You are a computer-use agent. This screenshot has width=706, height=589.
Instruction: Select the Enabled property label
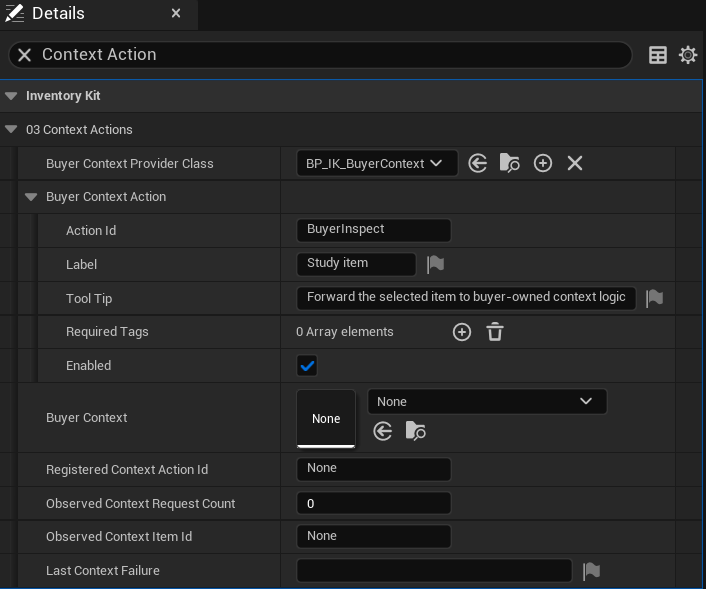(88, 366)
